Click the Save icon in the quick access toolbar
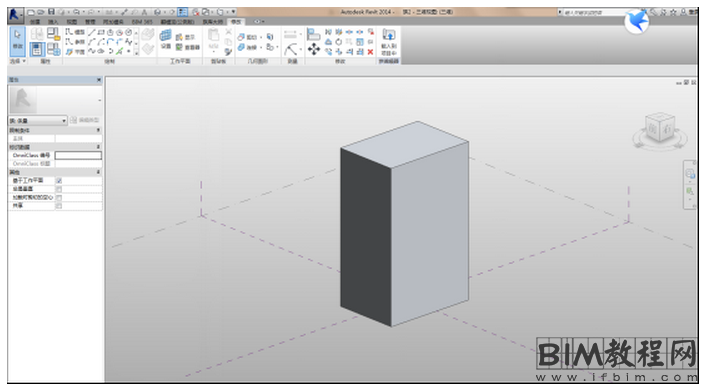Viewport: 704px width, 386px height. click(51, 12)
